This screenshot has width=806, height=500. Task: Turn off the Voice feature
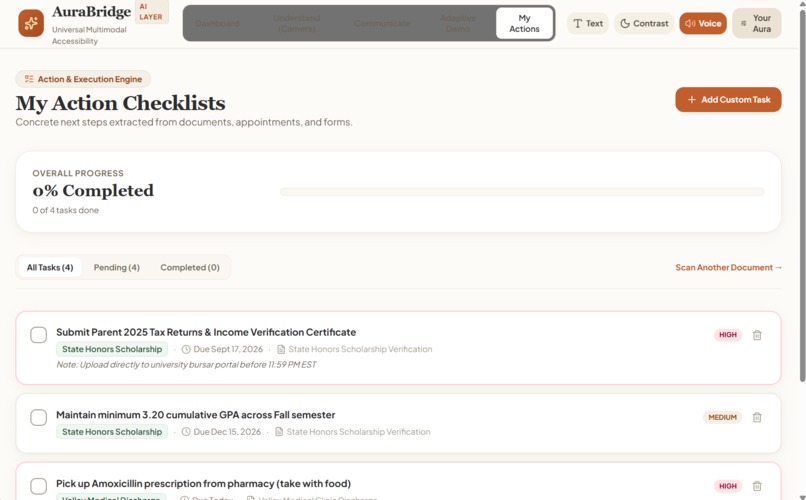pyautogui.click(x=703, y=24)
